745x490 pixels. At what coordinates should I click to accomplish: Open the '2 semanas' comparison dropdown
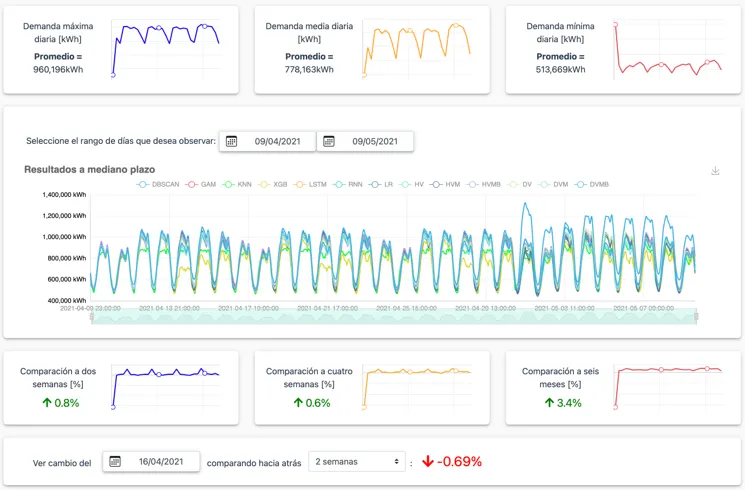point(359,462)
